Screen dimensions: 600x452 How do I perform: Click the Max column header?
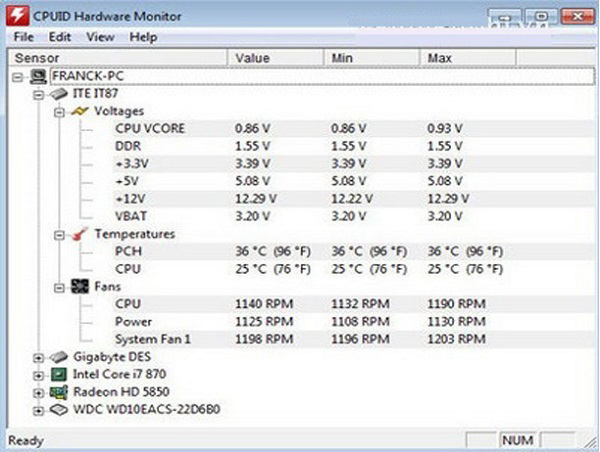coord(468,58)
